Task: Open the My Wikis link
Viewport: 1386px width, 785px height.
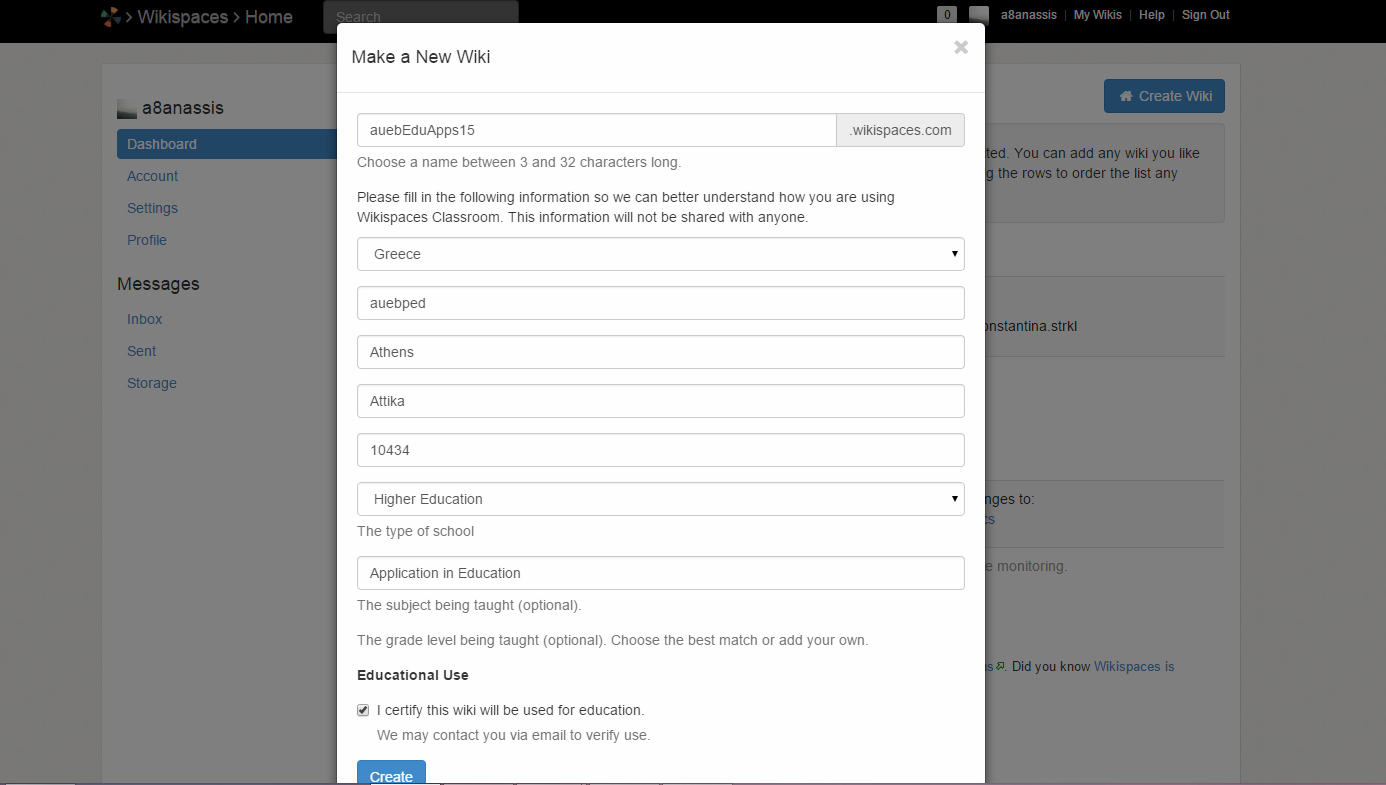Action: [1098, 15]
